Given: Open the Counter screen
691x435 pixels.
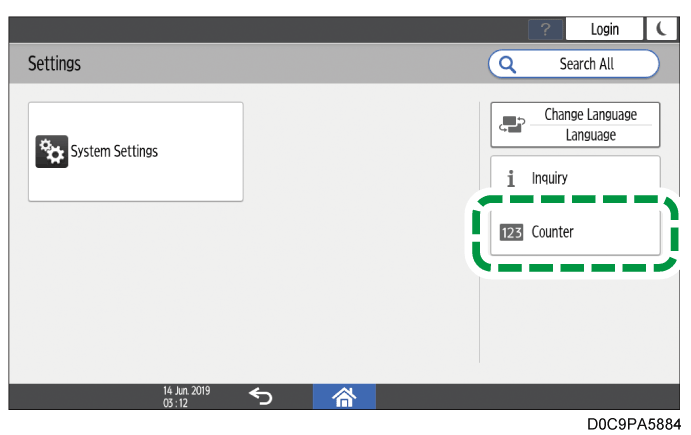Looking at the screenshot, I should point(574,232).
